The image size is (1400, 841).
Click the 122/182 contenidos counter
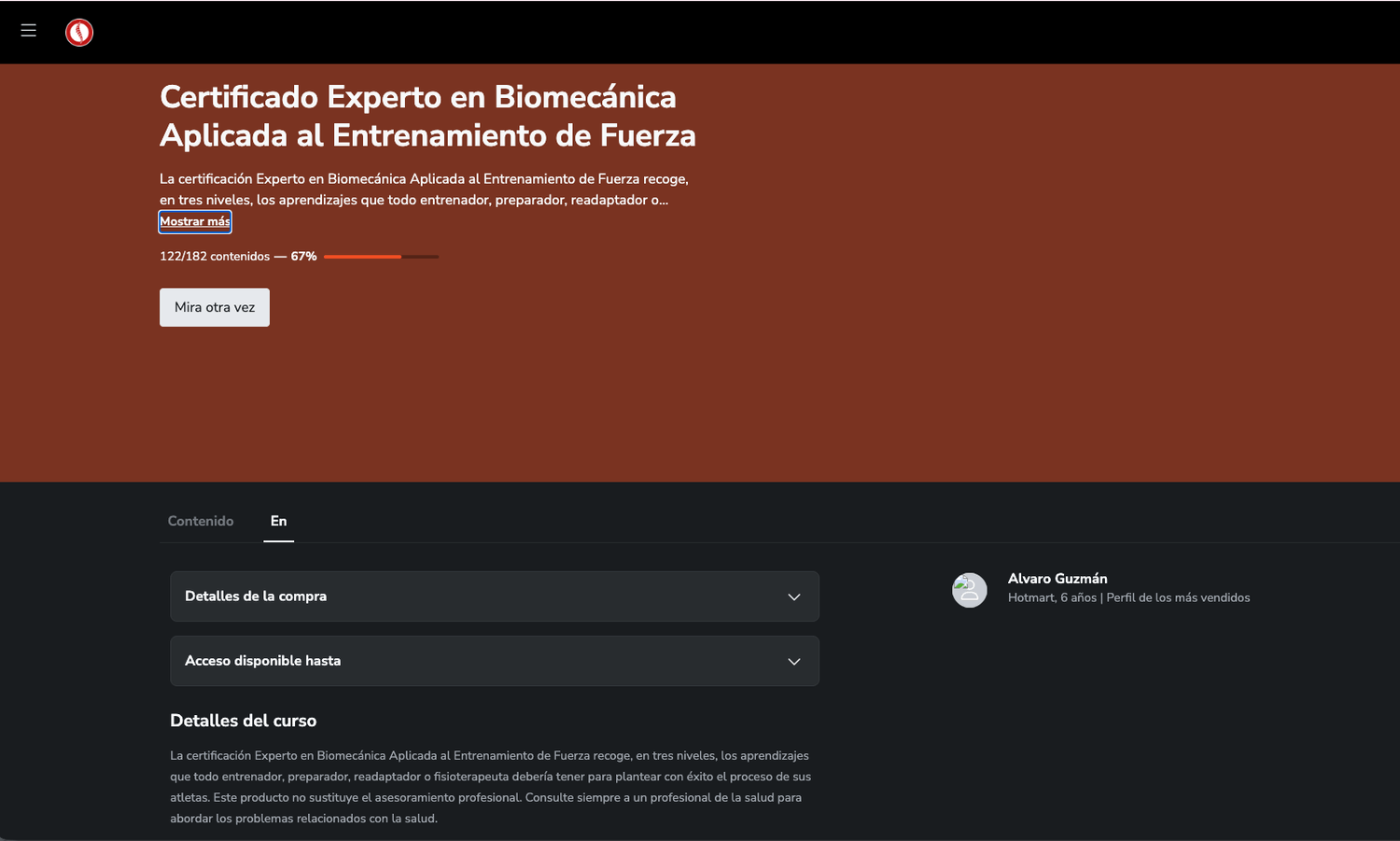[214, 256]
